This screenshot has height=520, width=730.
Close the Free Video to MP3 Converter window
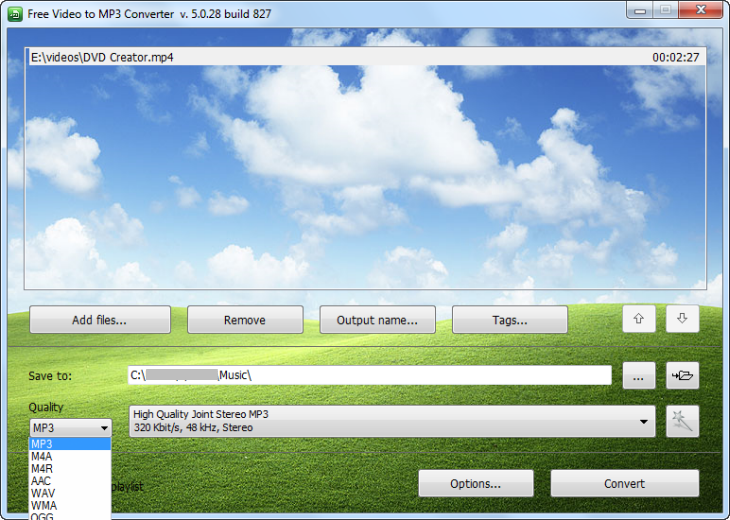[701, 10]
